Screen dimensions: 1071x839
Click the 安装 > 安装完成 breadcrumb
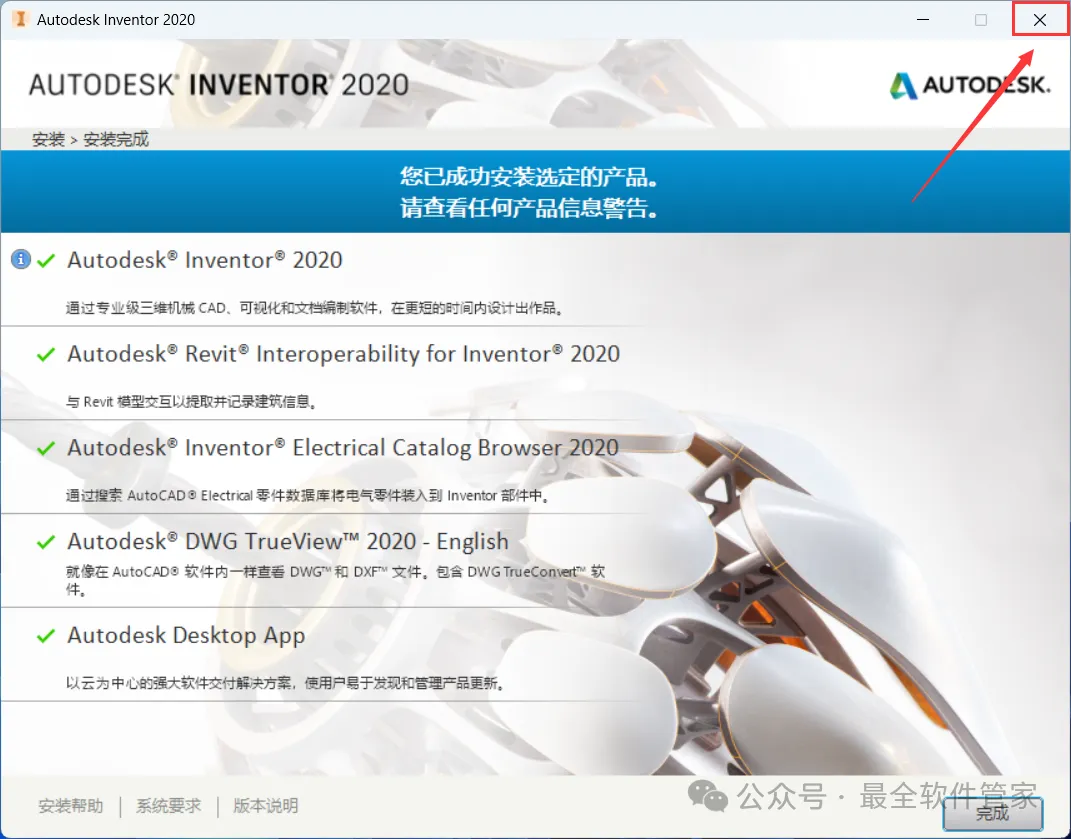(90, 139)
